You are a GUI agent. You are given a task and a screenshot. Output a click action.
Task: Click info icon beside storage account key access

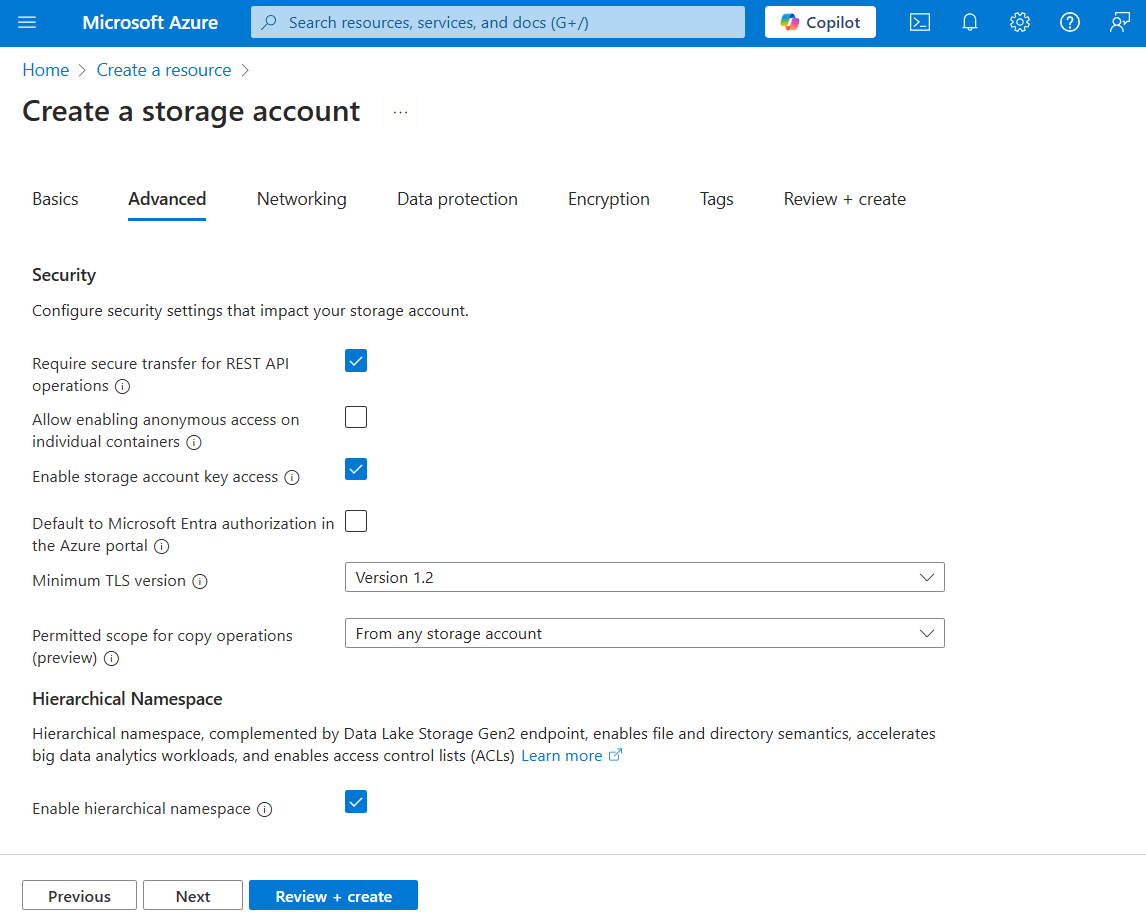(292, 478)
